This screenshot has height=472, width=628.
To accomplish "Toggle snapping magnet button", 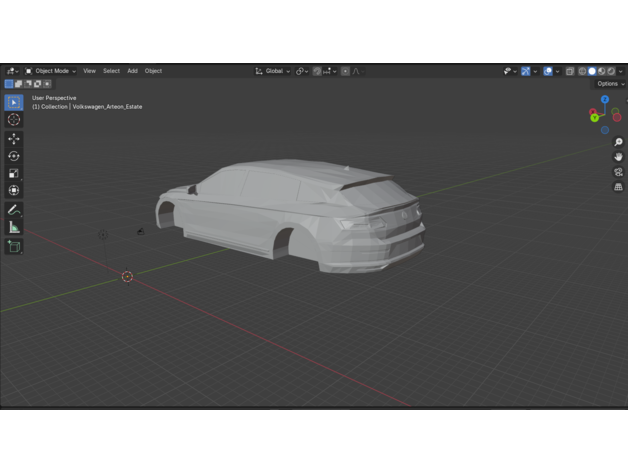I will pos(318,71).
